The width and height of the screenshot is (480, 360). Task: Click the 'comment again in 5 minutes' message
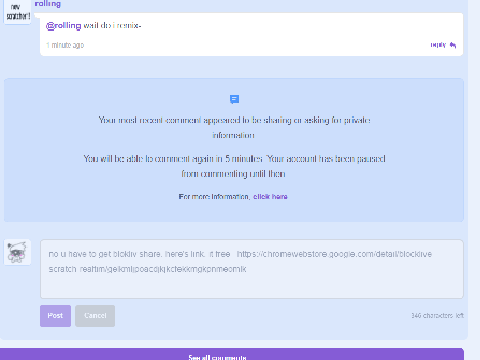click(234, 166)
